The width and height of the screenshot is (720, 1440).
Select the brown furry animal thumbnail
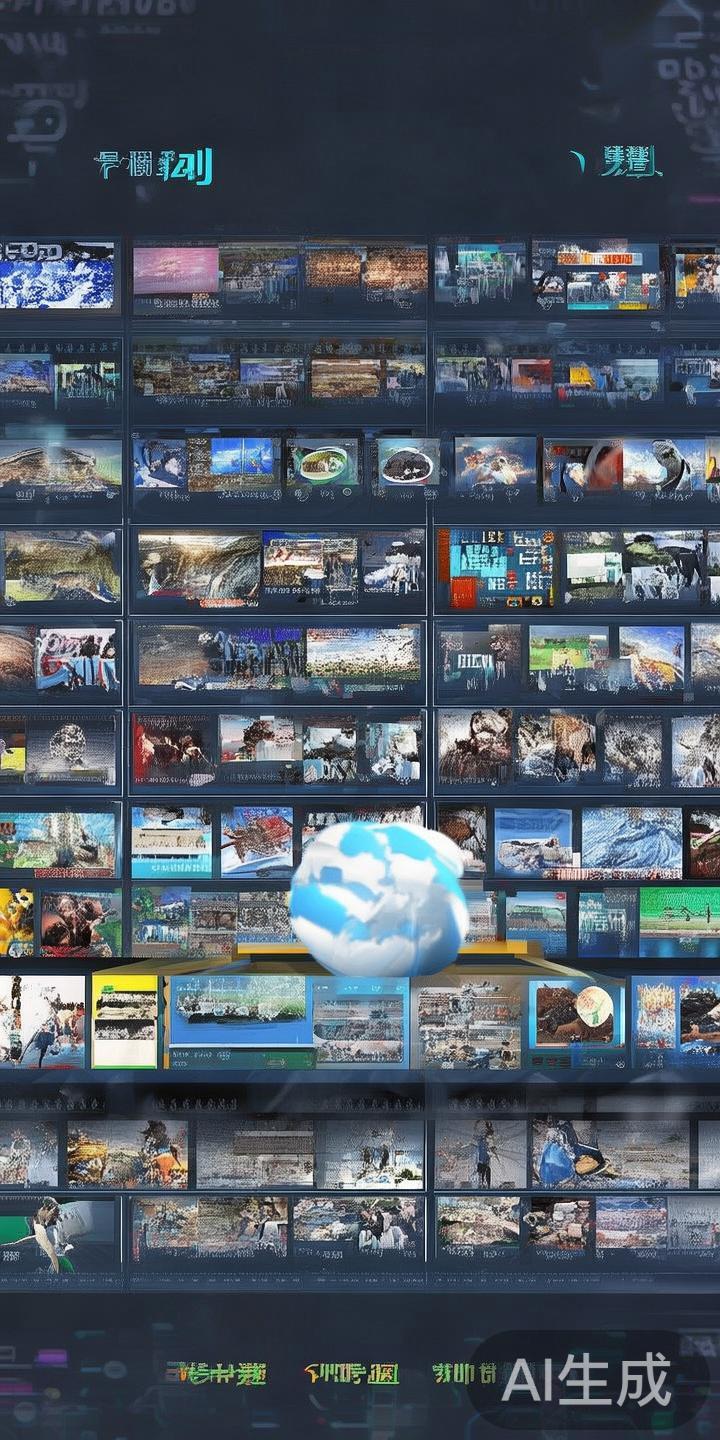[x=474, y=746]
